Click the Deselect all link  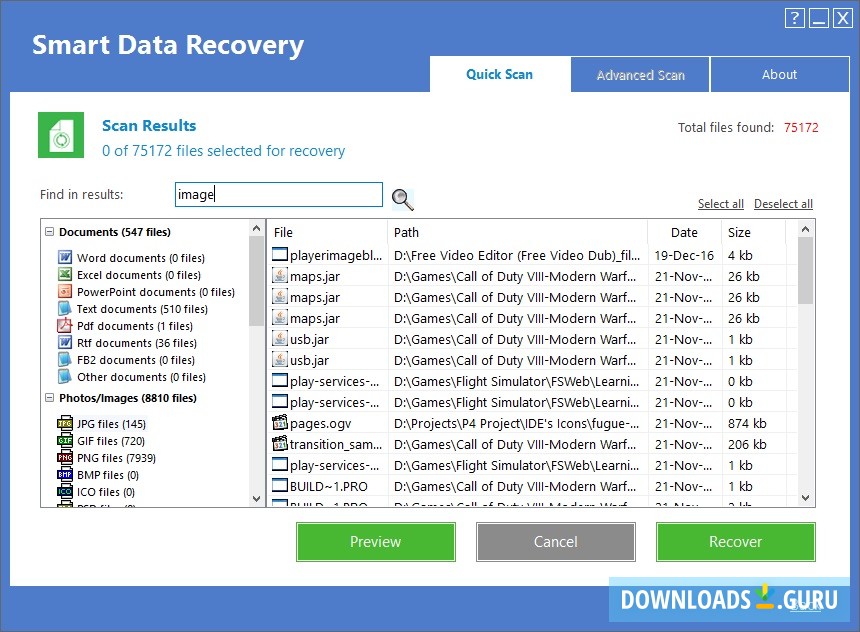point(783,204)
